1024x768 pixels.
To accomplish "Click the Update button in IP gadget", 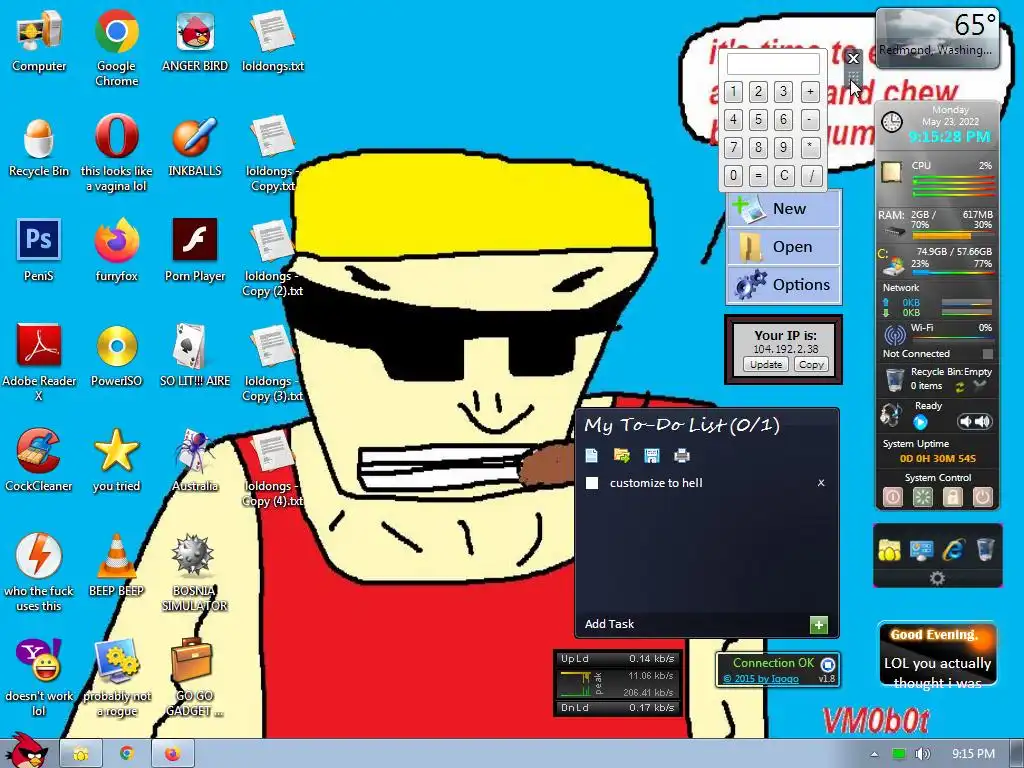I will pyautogui.click(x=765, y=364).
